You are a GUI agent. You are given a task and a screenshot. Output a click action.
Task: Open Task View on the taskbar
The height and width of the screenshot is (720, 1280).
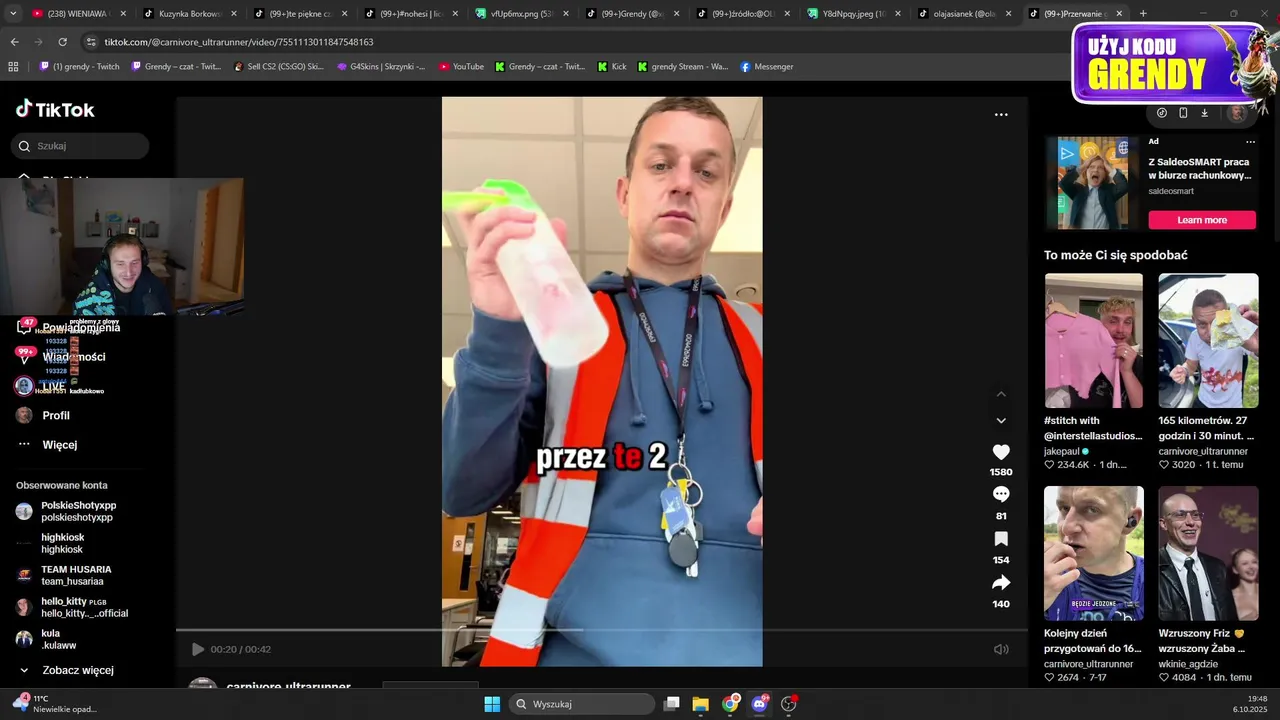[x=672, y=704]
